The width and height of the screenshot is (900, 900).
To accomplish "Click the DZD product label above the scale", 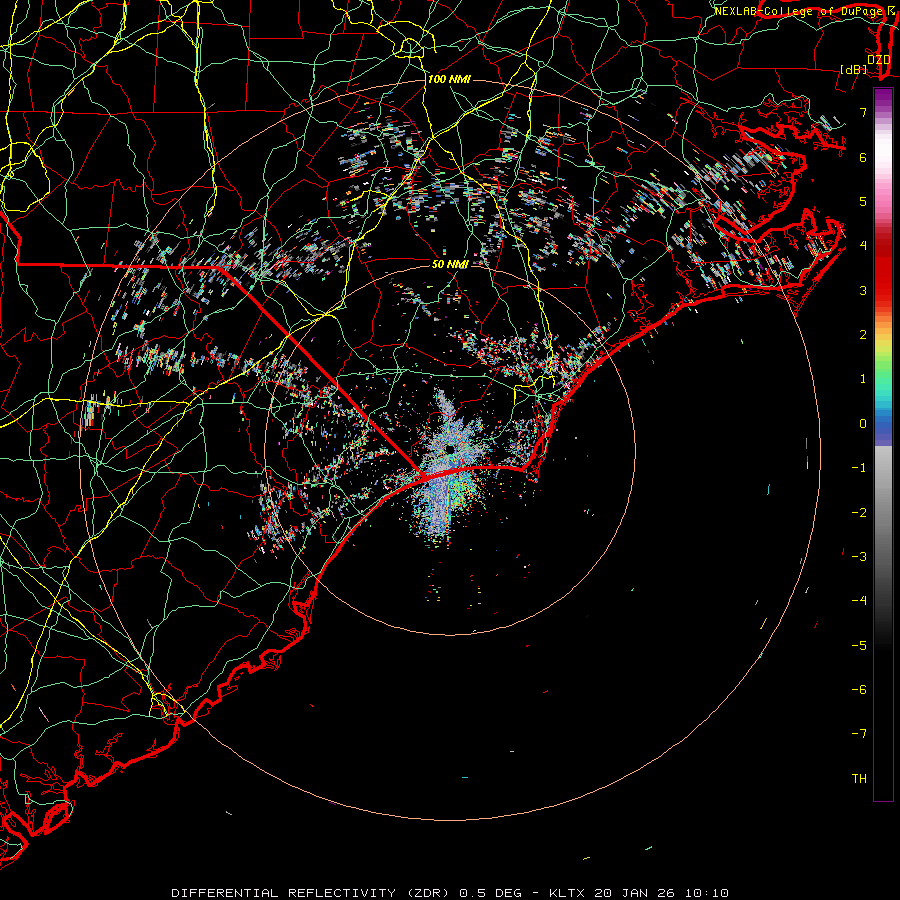I will pyautogui.click(x=878, y=60).
